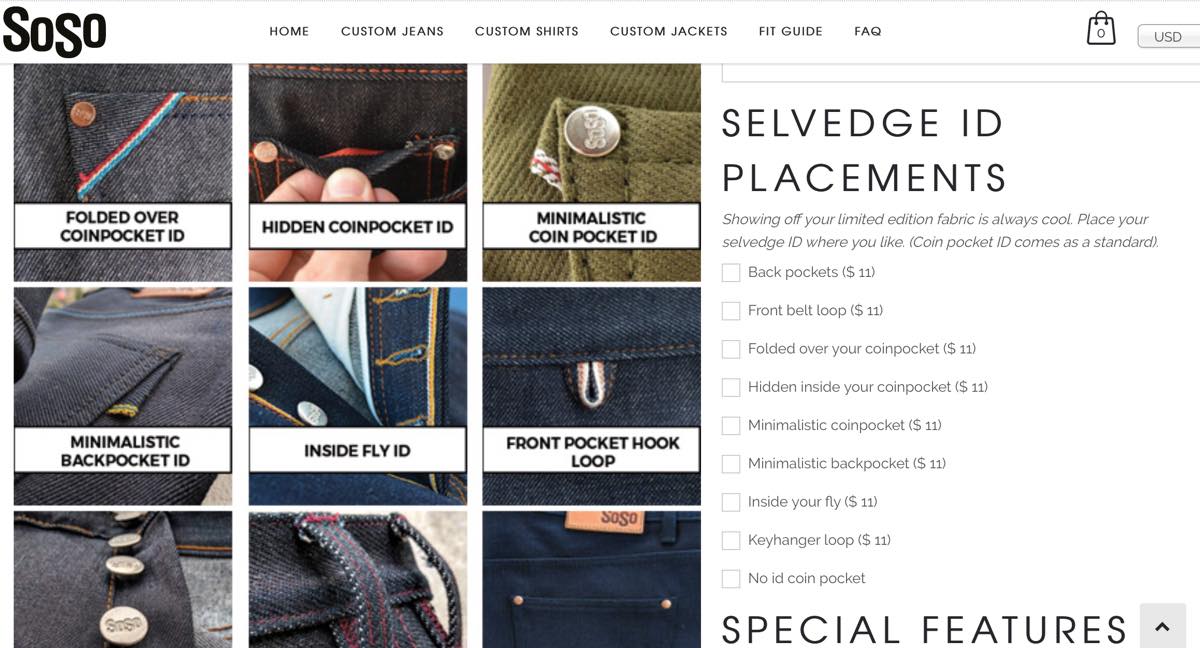Tick Folded over your coinpocket checkbox
The height and width of the screenshot is (648, 1200).
(731, 349)
